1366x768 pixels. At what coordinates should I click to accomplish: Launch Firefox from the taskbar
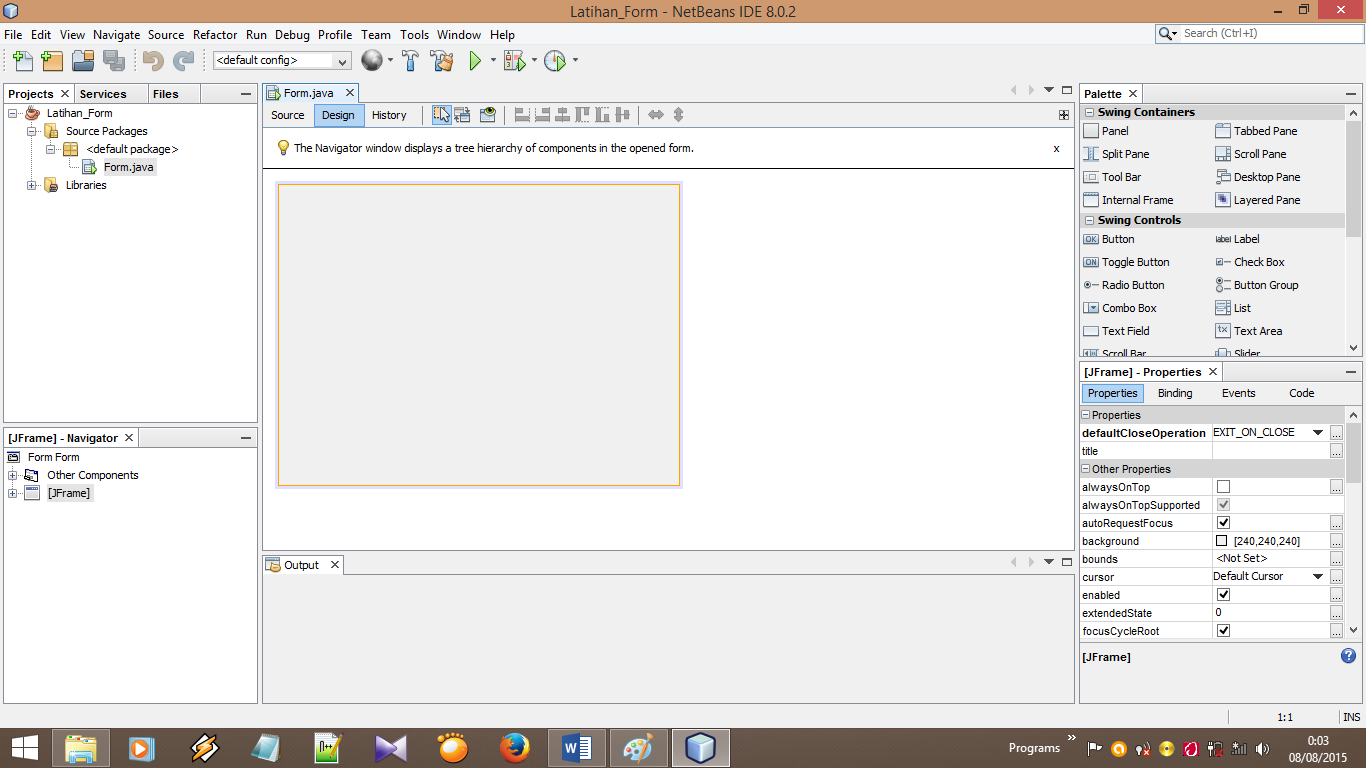pyautogui.click(x=513, y=747)
